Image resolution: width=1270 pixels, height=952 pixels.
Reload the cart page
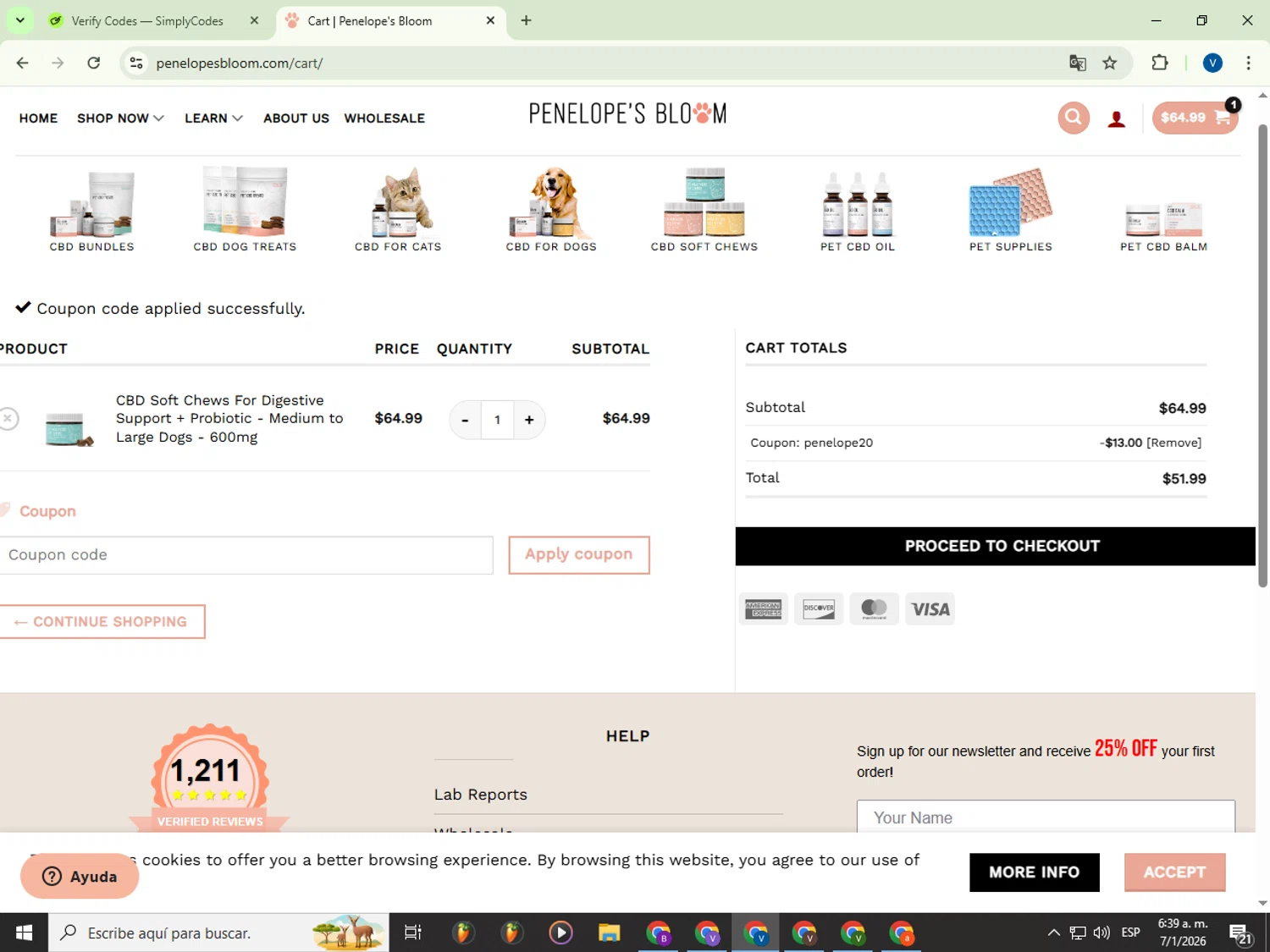click(94, 63)
